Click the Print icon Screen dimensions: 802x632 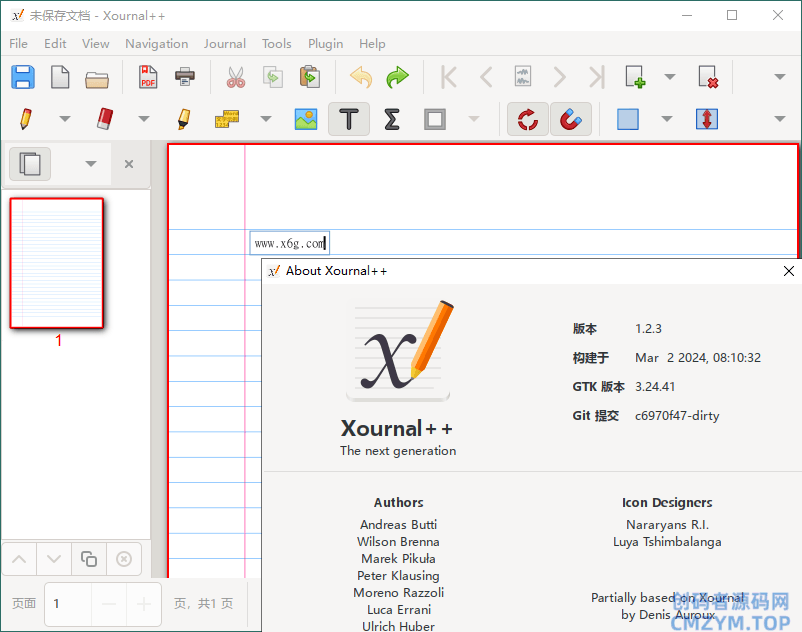point(185,77)
